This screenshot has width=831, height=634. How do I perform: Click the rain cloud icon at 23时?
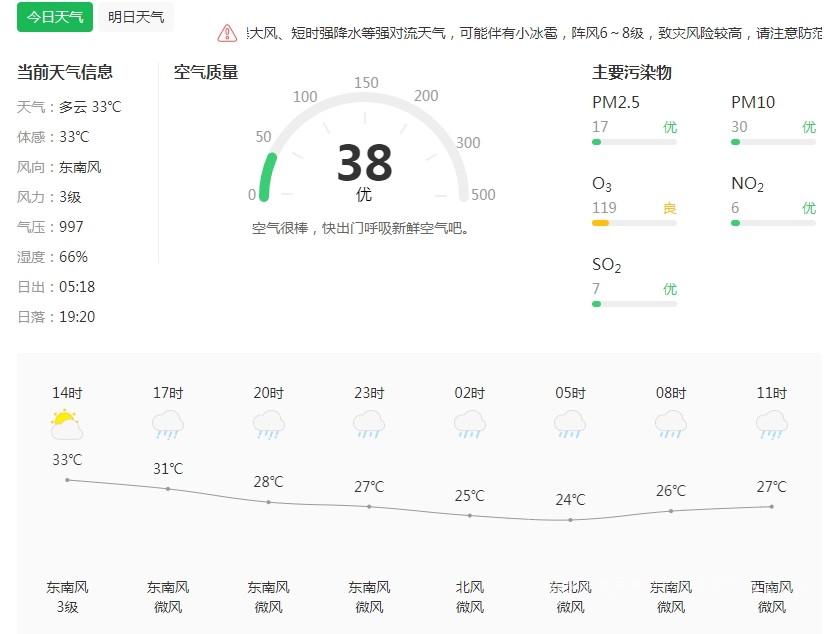pyautogui.click(x=369, y=426)
